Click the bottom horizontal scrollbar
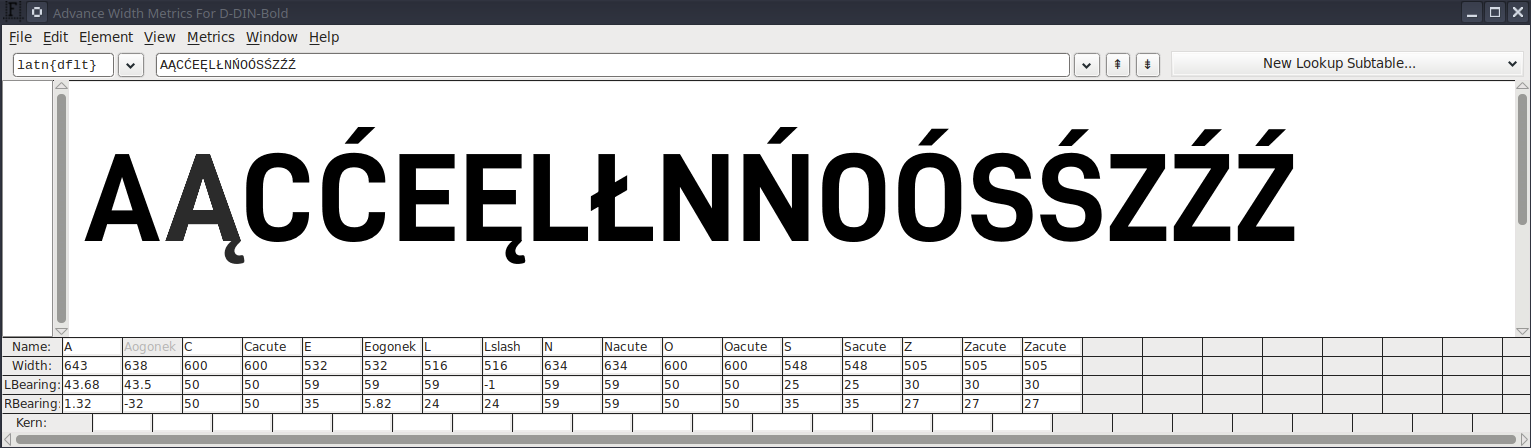 pos(765,440)
